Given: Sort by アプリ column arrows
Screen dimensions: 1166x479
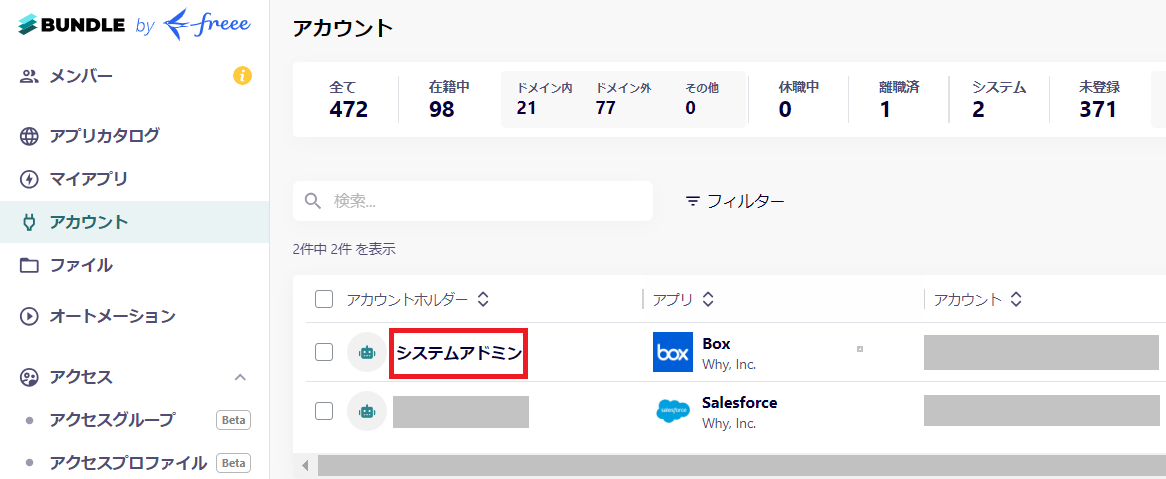Looking at the screenshot, I should tap(708, 299).
